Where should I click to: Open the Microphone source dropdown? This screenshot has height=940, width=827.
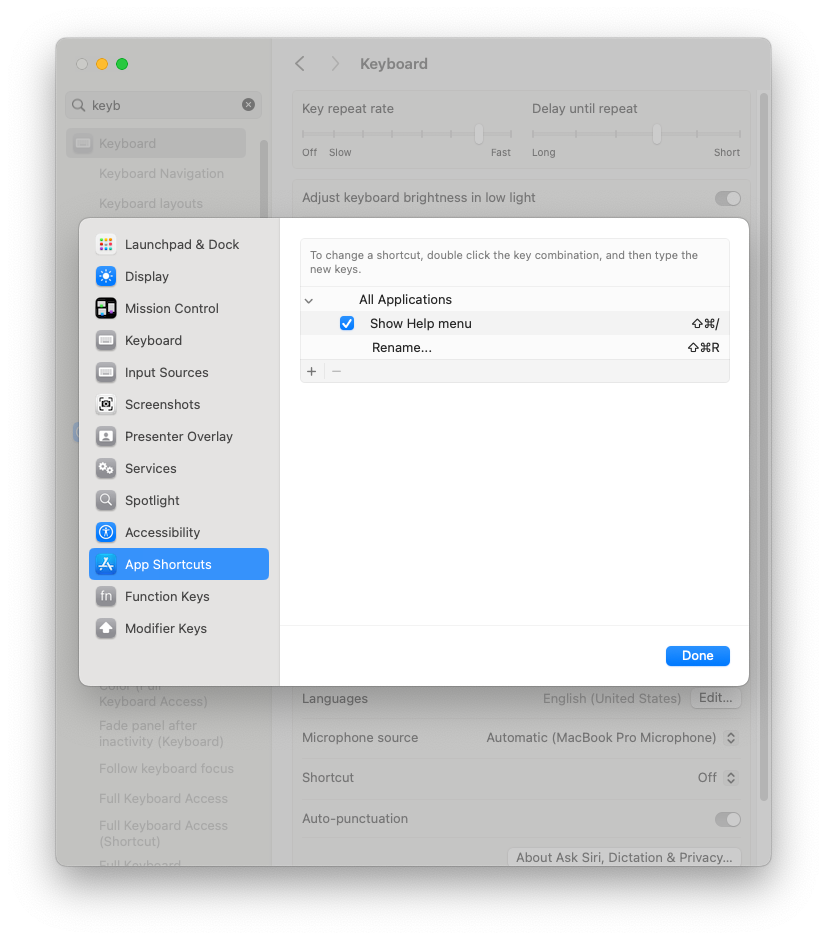pos(731,737)
